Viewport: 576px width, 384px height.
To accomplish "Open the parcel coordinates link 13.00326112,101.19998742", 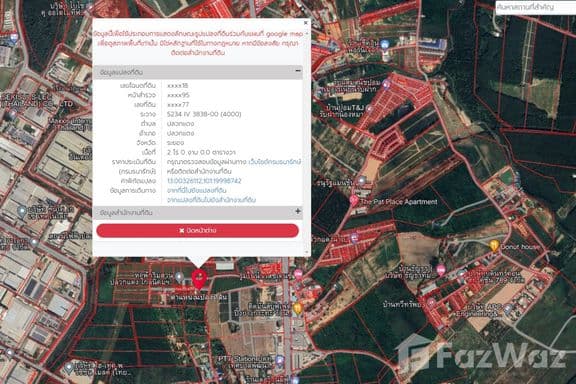I will (x=204, y=181).
